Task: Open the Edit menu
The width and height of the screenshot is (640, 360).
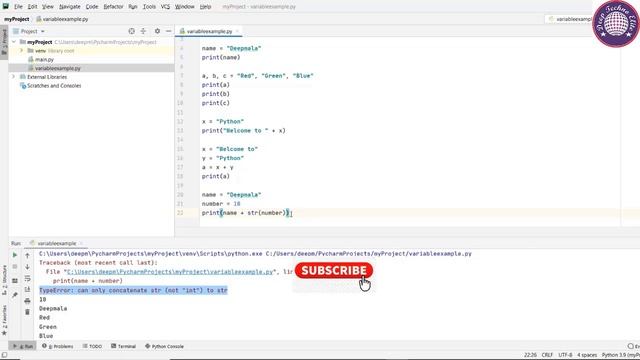Action: click(x=32, y=7)
